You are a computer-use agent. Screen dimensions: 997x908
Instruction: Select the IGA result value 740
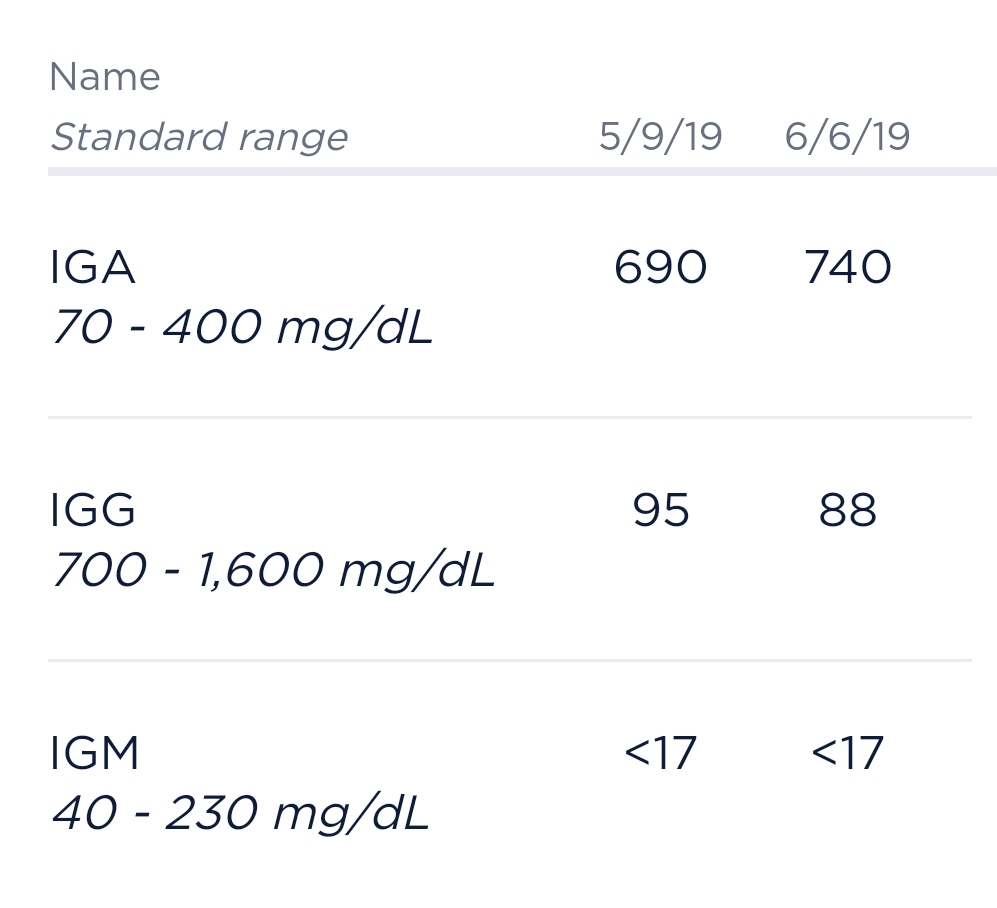[848, 268]
